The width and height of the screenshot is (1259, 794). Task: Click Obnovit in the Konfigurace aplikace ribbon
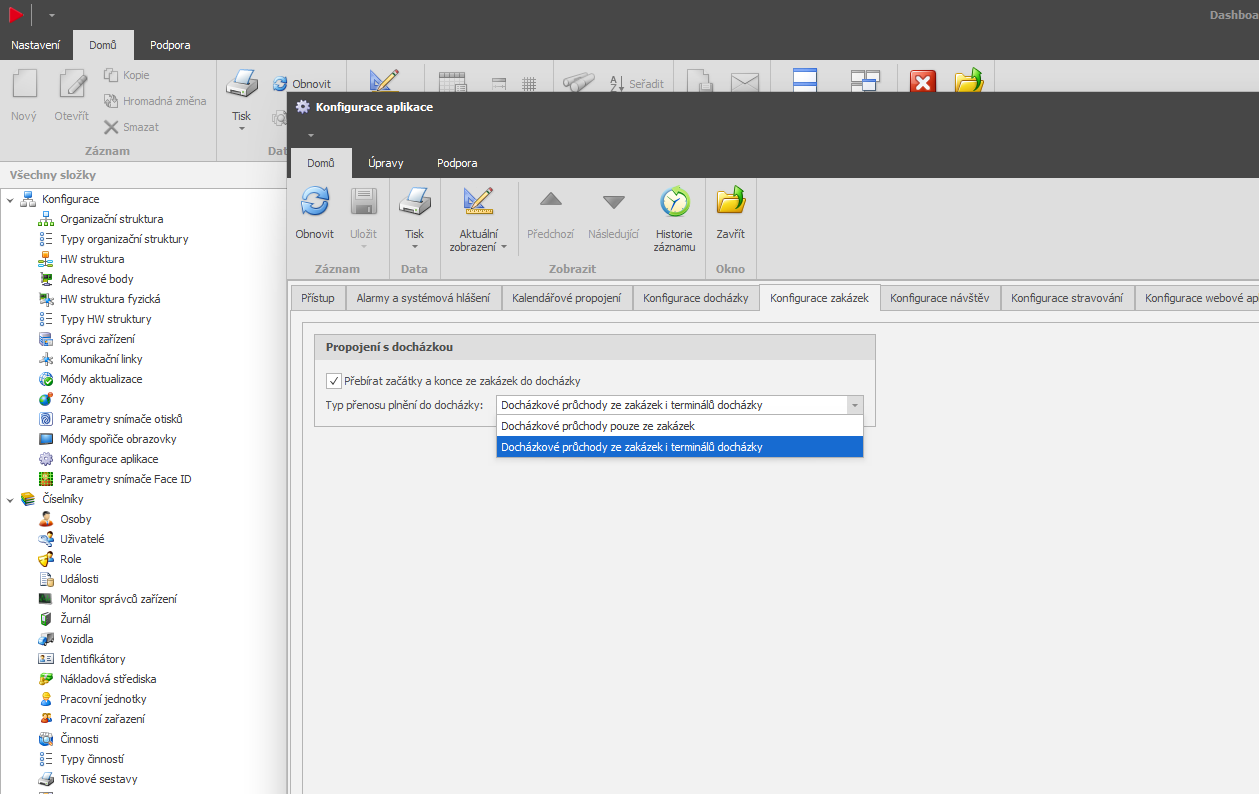pyautogui.click(x=314, y=214)
